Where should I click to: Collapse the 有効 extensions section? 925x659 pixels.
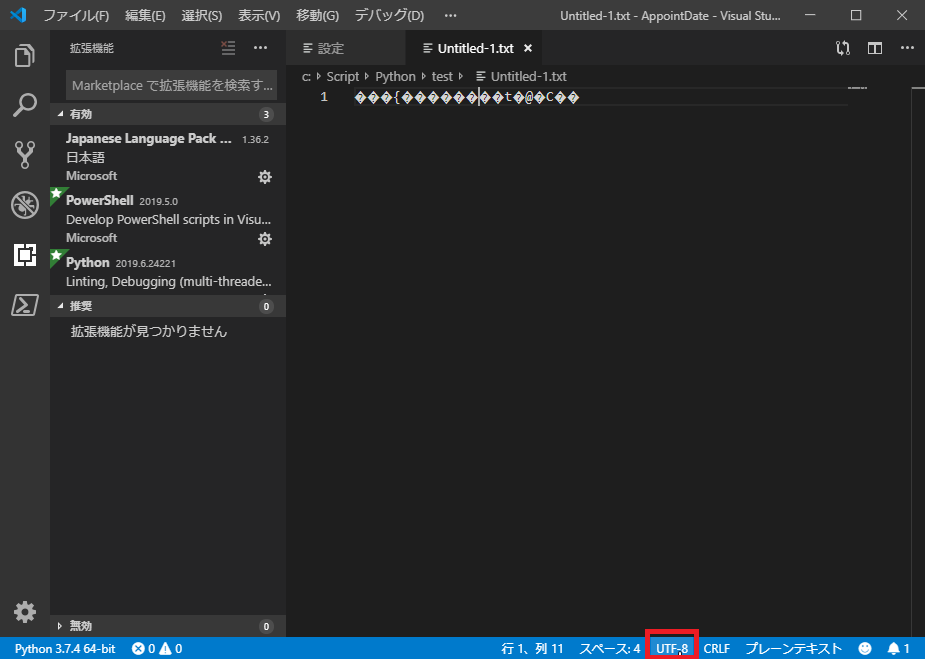[168, 114]
